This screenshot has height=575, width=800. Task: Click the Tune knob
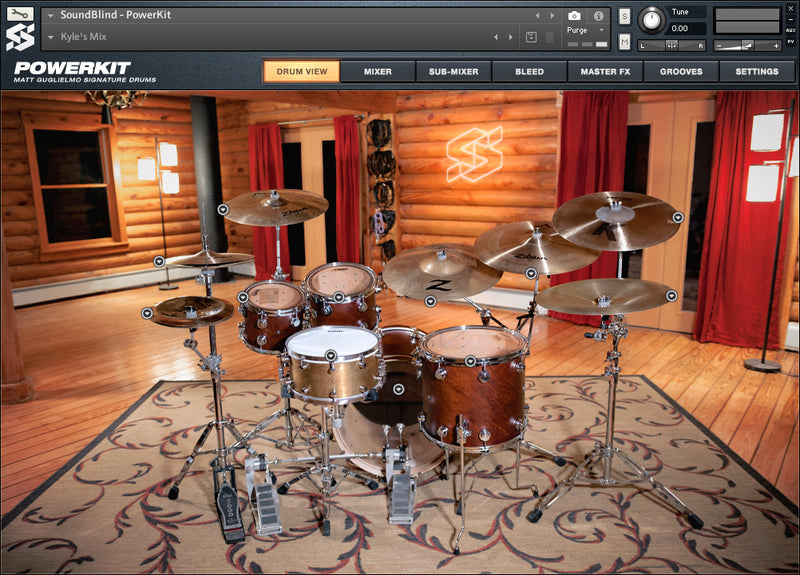(x=651, y=19)
